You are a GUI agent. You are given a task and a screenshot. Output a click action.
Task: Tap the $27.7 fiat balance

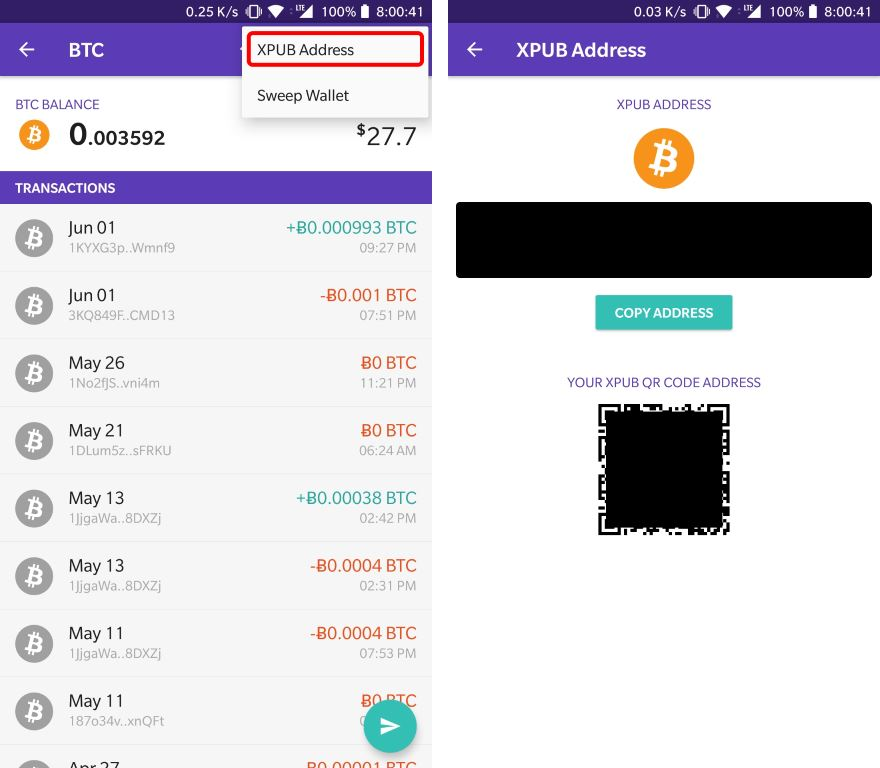point(386,136)
